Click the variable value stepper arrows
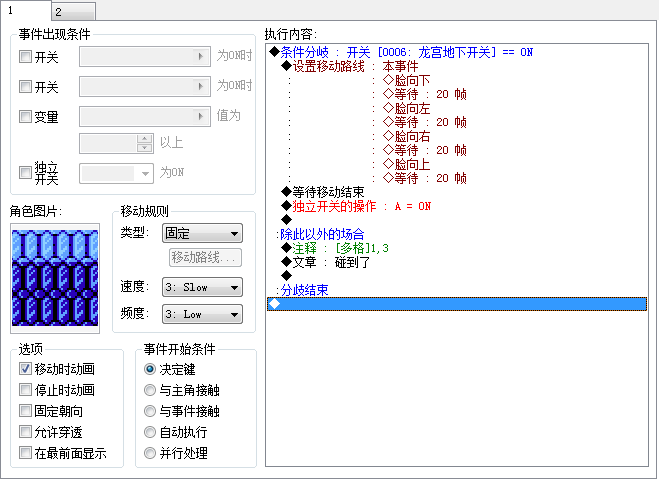The width and height of the screenshot is (659, 480). click(x=145, y=143)
